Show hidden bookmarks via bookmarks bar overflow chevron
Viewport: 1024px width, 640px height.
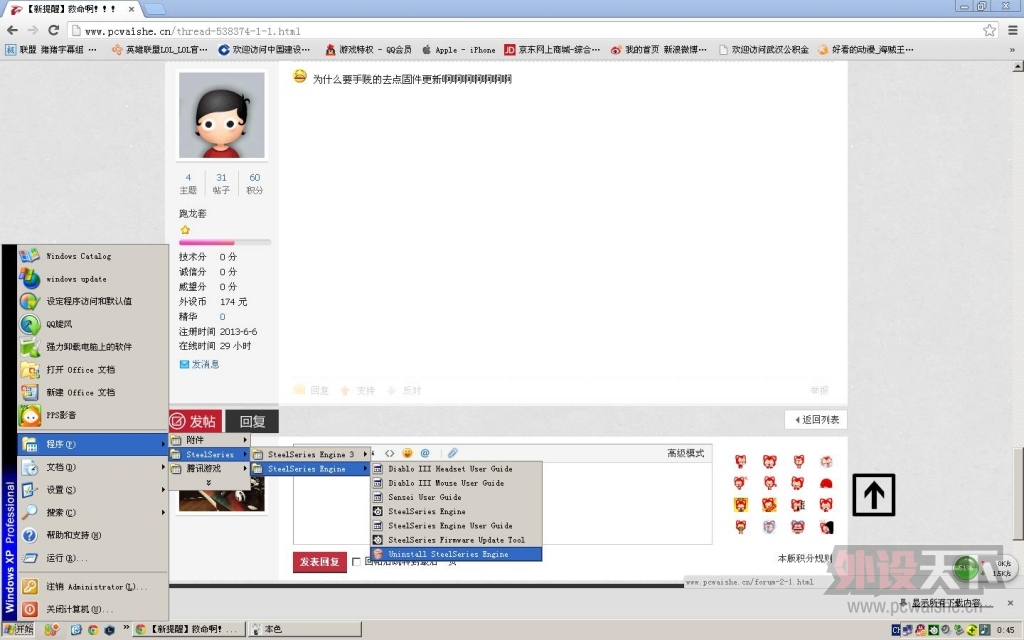pos(1013,50)
